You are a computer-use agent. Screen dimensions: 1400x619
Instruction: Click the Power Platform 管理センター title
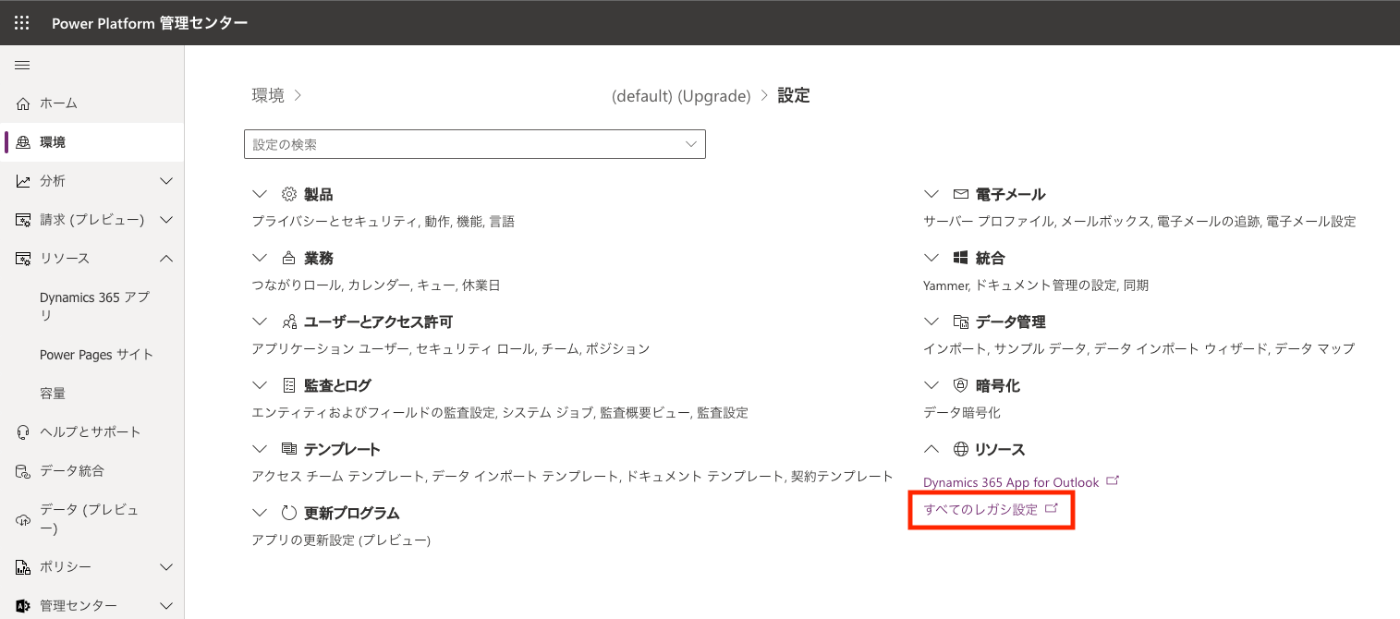[150, 23]
